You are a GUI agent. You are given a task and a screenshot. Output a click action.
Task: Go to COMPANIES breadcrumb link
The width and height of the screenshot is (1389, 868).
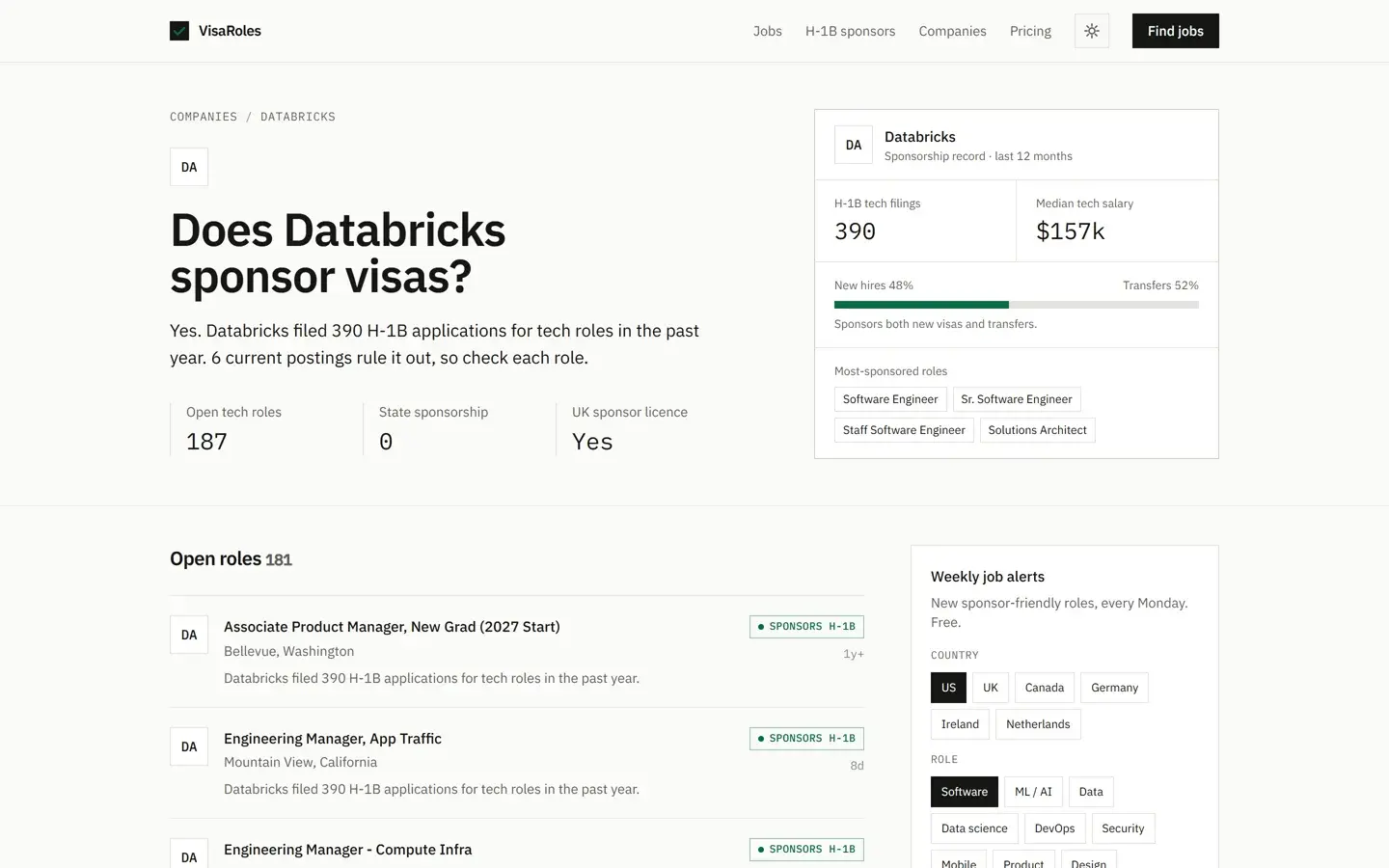[x=204, y=117]
